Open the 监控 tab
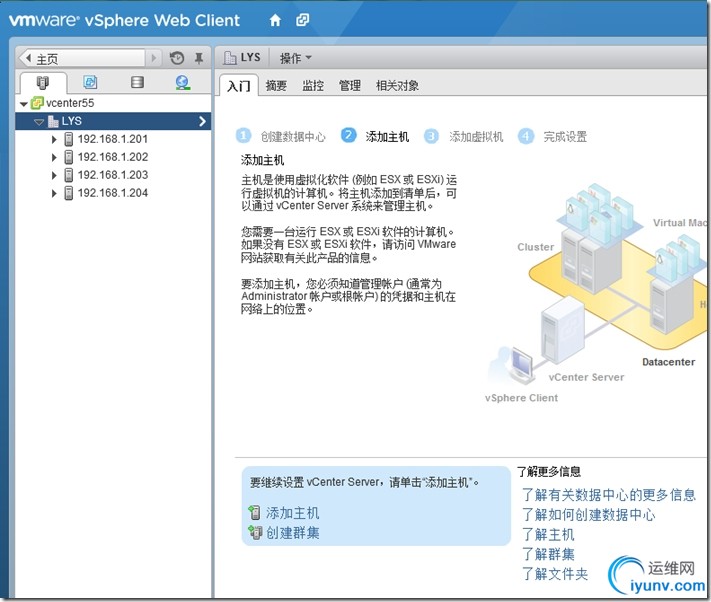Image resolution: width=711 pixels, height=602 pixels. [313, 86]
